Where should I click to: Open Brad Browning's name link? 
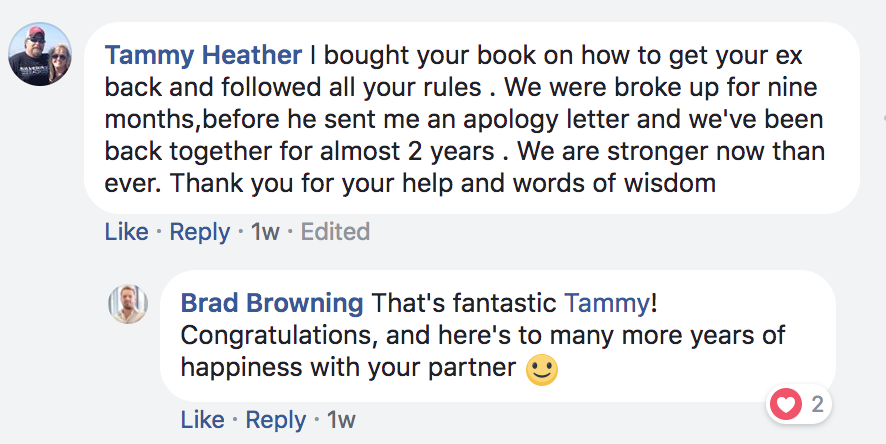coord(272,303)
